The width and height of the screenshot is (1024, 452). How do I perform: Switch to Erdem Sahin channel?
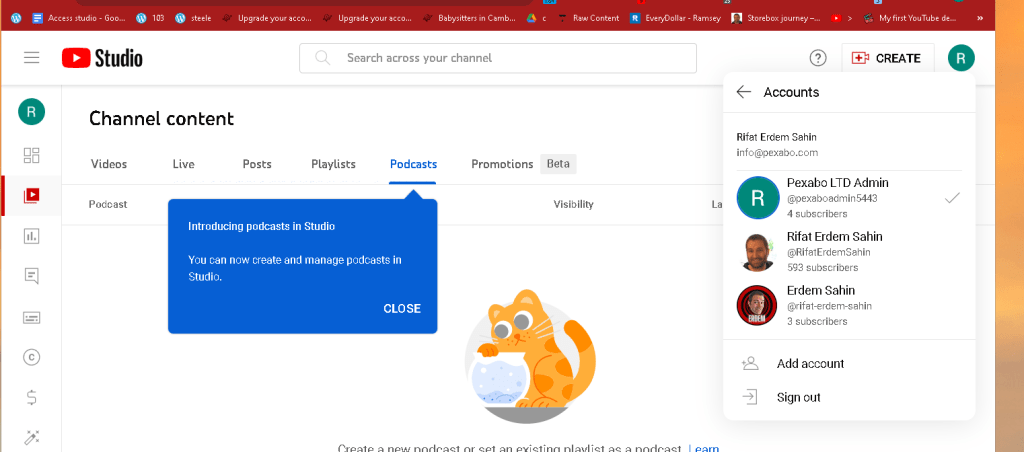[x=849, y=305]
